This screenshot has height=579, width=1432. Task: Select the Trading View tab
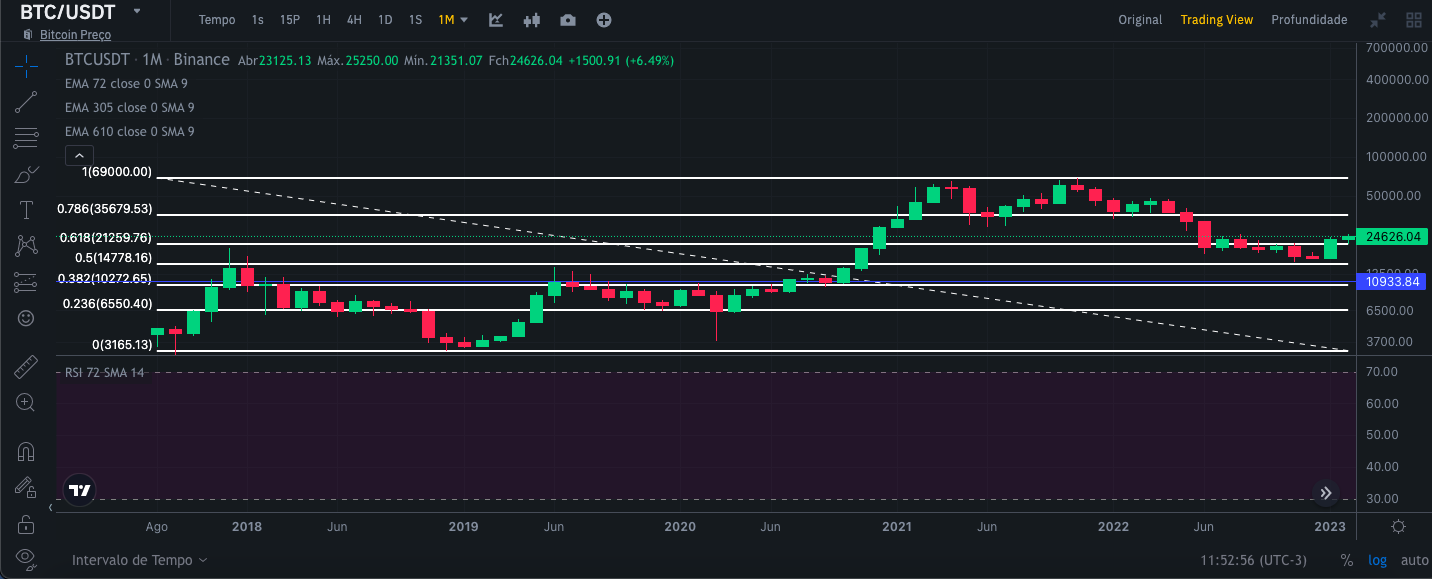[x=1217, y=20]
